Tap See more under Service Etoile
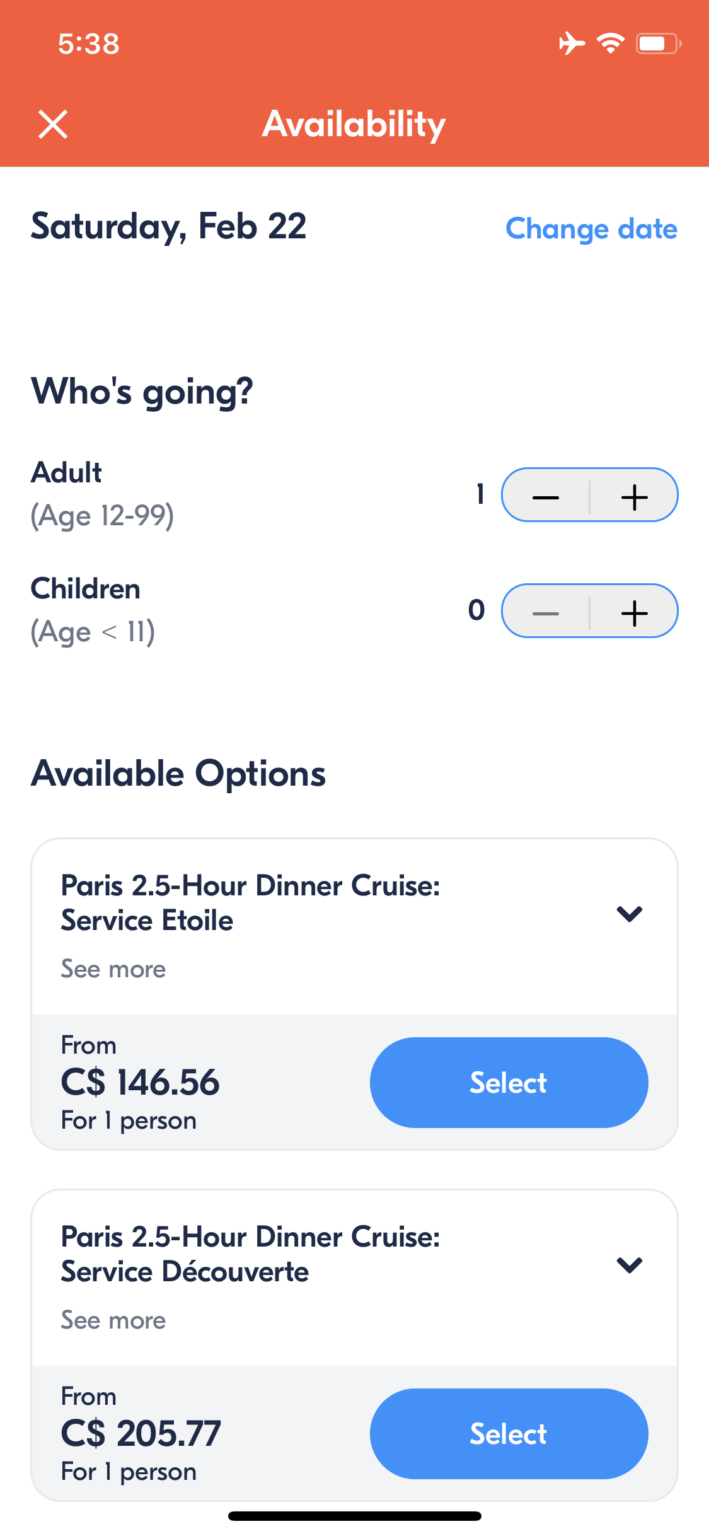 click(x=112, y=968)
